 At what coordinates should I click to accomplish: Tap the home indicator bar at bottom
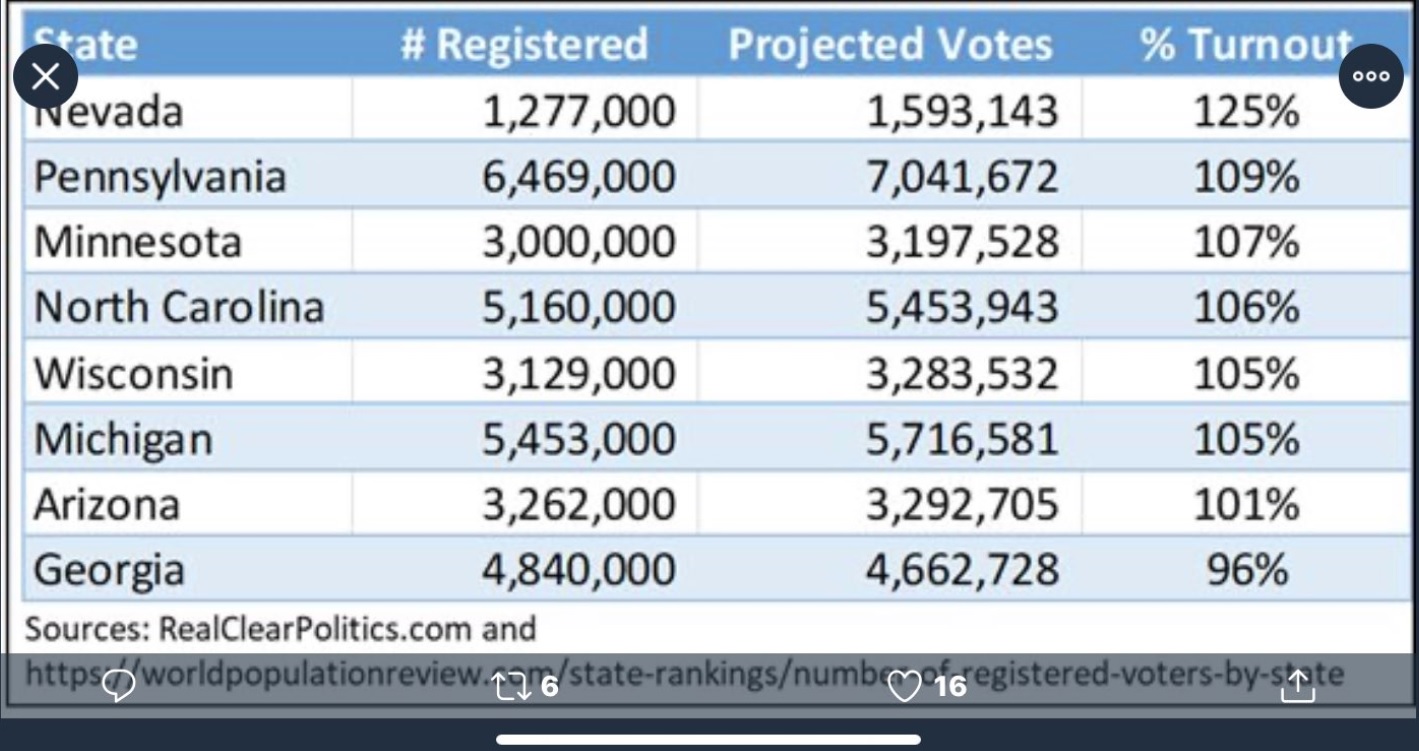tap(709, 740)
